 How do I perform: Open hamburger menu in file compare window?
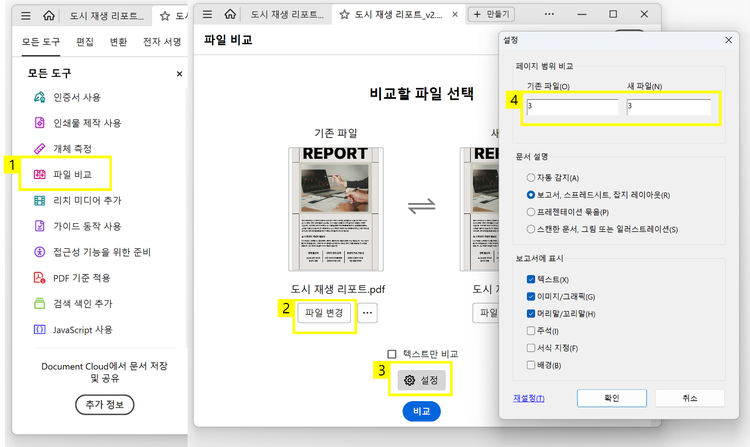(x=207, y=14)
